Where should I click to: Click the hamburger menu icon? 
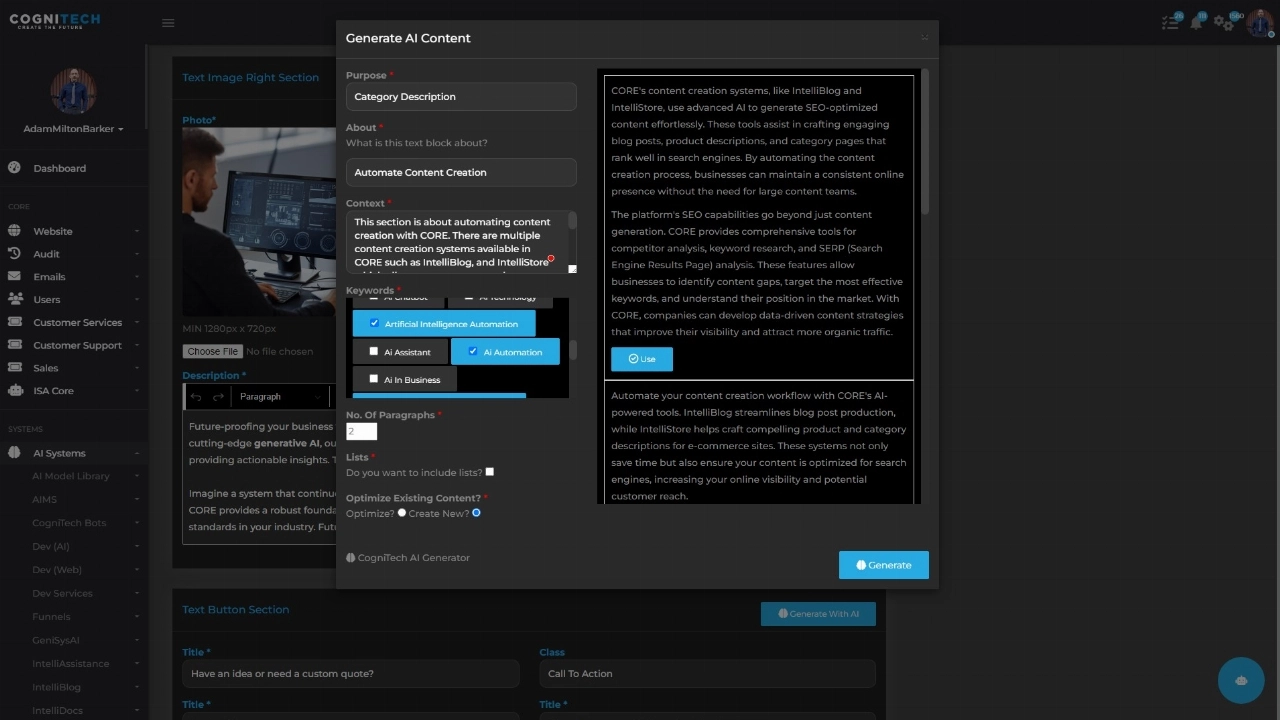coord(168,23)
